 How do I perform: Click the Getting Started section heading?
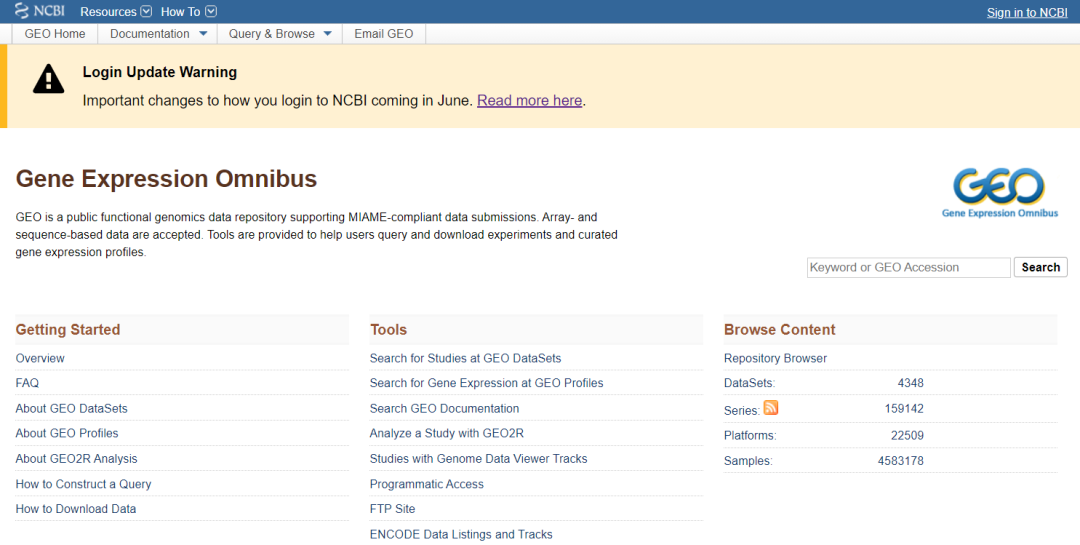(x=68, y=330)
